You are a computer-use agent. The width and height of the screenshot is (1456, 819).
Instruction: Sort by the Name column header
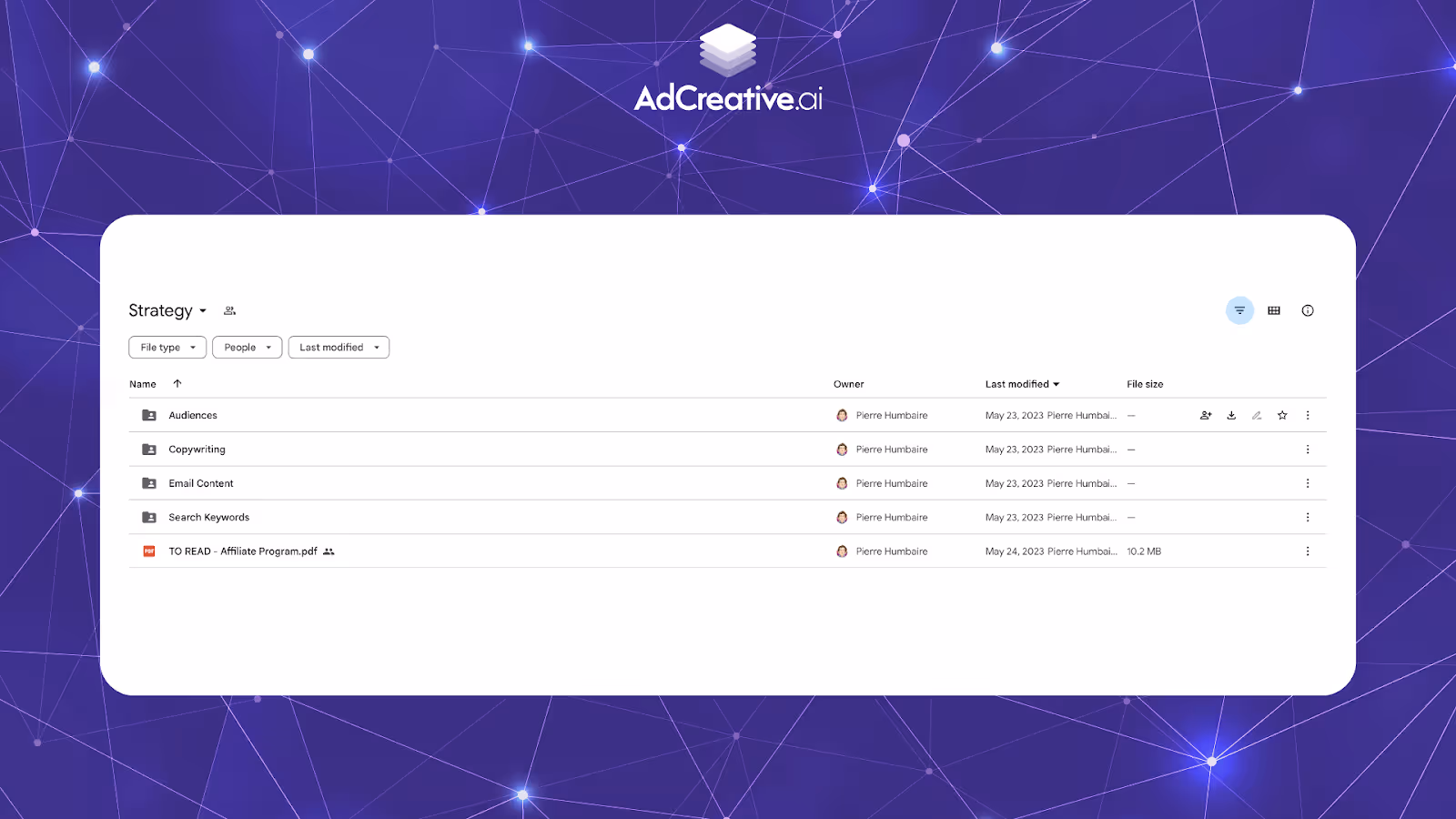[143, 384]
